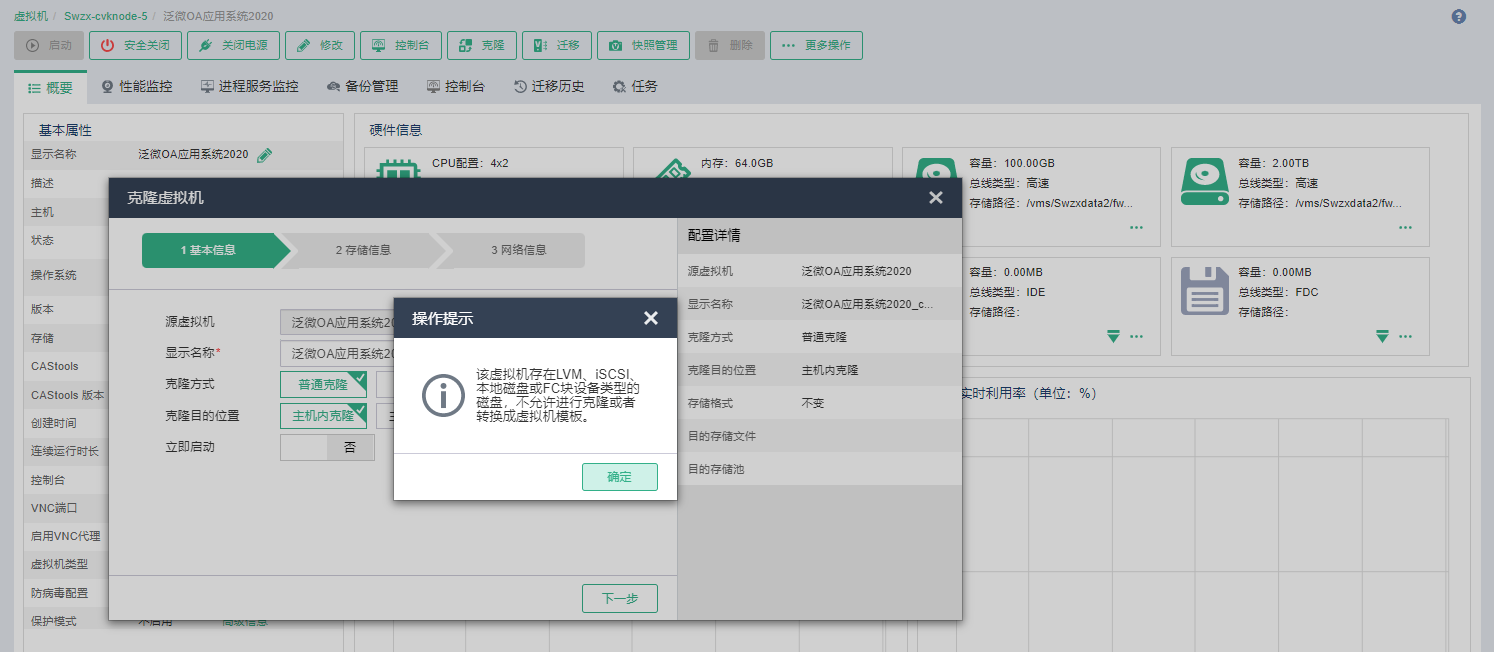The image size is (1494, 652).
Task: Switch to the 任务 tab
Action: pyautogui.click(x=635, y=87)
